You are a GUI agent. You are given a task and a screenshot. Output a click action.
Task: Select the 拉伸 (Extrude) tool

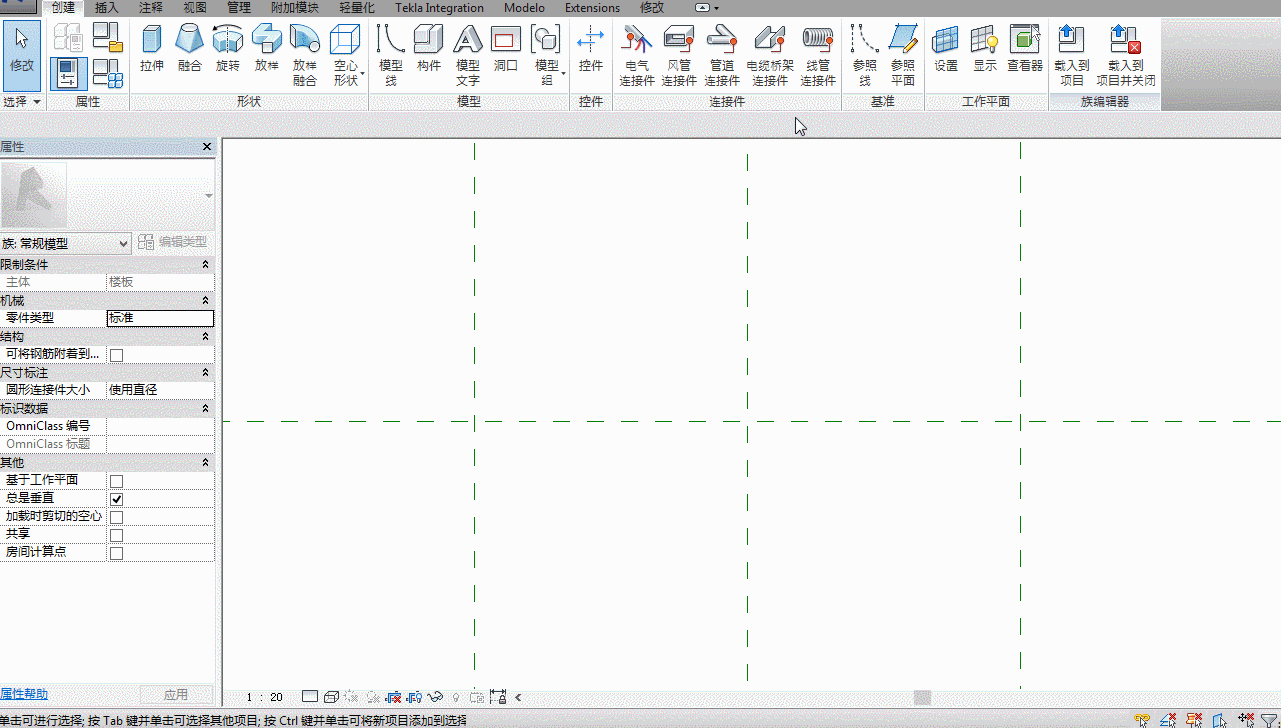152,48
